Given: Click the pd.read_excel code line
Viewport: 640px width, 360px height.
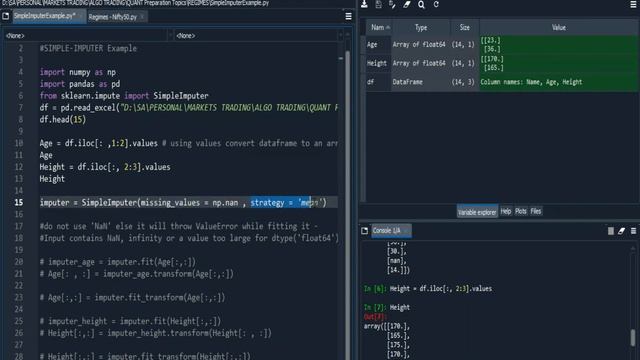Looking at the screenshot, I should 189,108.
